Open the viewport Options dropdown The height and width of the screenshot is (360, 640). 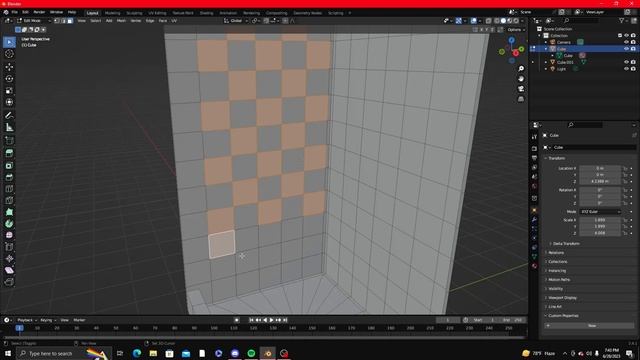point(516,30)
